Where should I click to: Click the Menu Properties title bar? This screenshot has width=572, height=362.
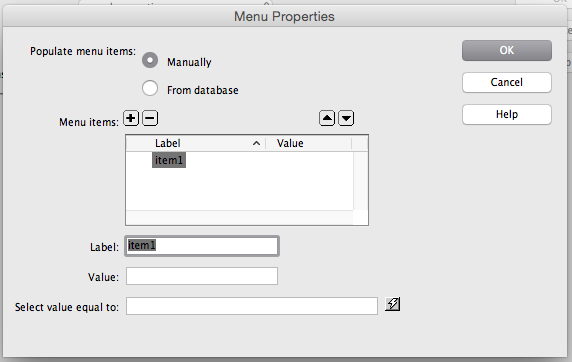click(x=285, y=16)
